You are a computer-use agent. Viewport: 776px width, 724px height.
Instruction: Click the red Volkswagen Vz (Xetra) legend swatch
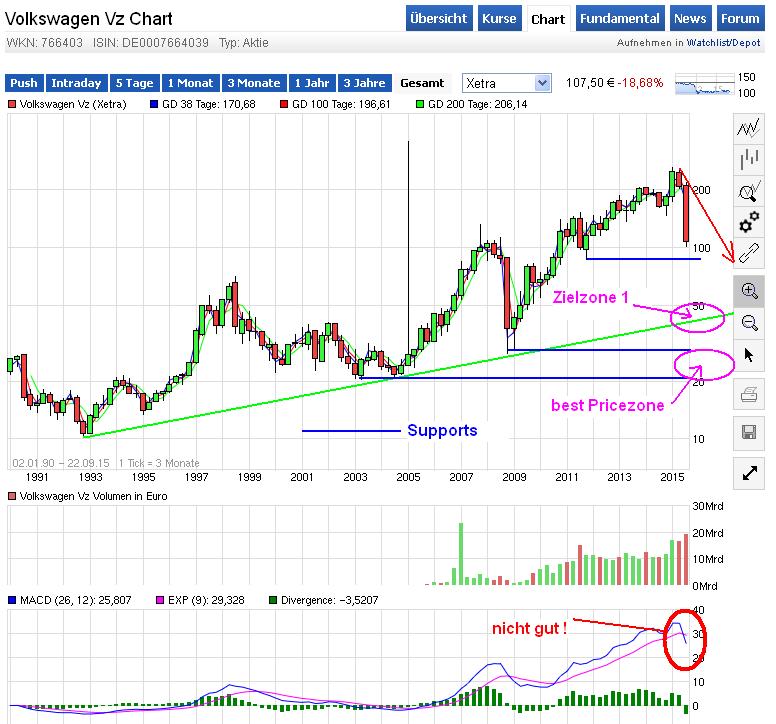click(11, 104)
